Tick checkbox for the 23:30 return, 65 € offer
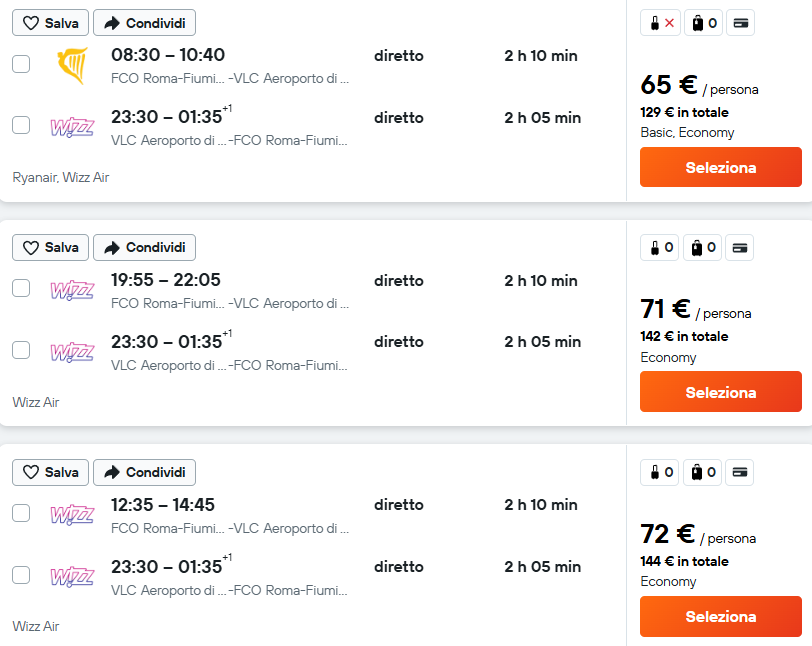The height and width of the screenshot is (646, 812). click(x=21, y=125)
